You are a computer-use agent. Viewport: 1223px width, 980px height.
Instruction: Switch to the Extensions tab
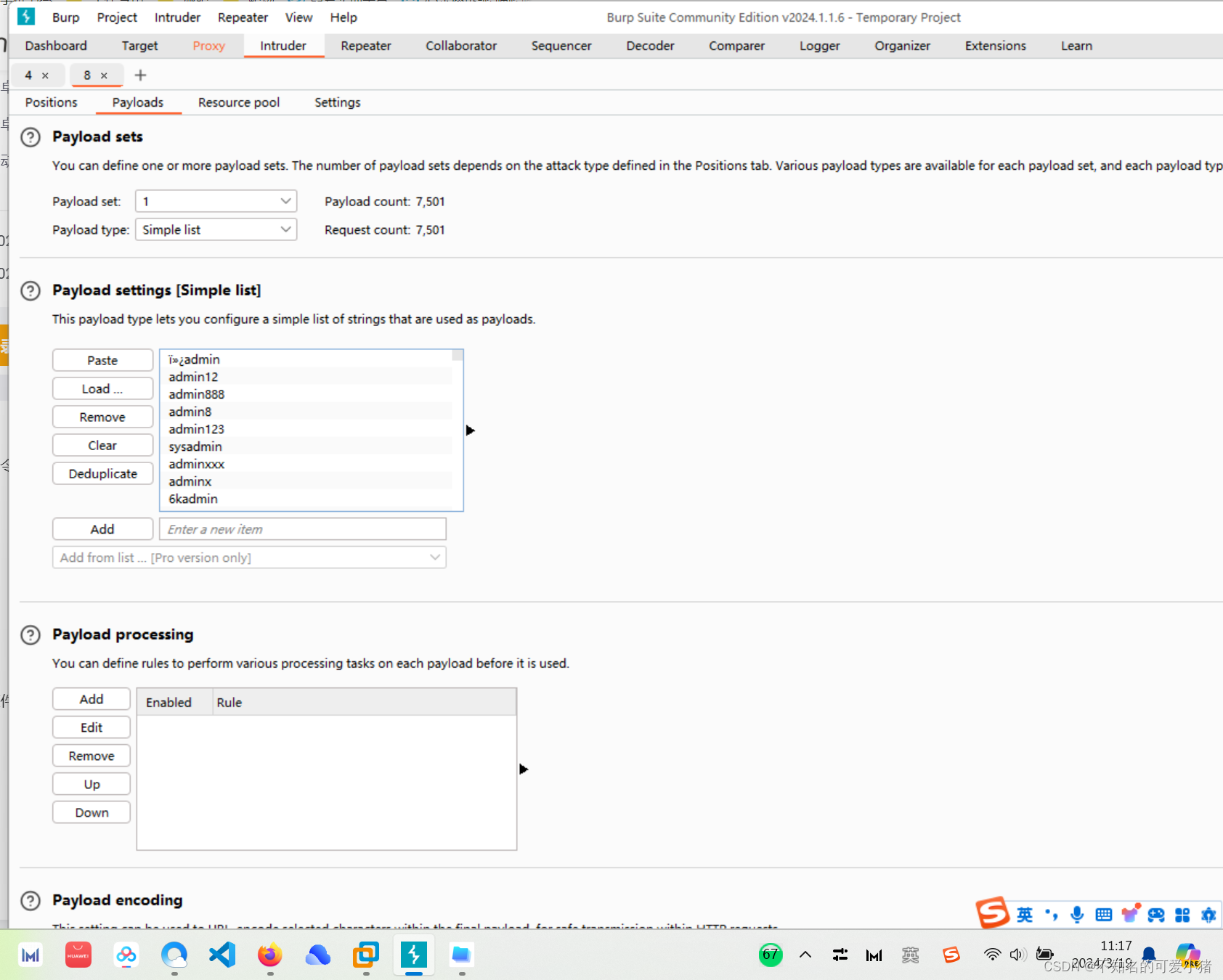tap(995, 46)
